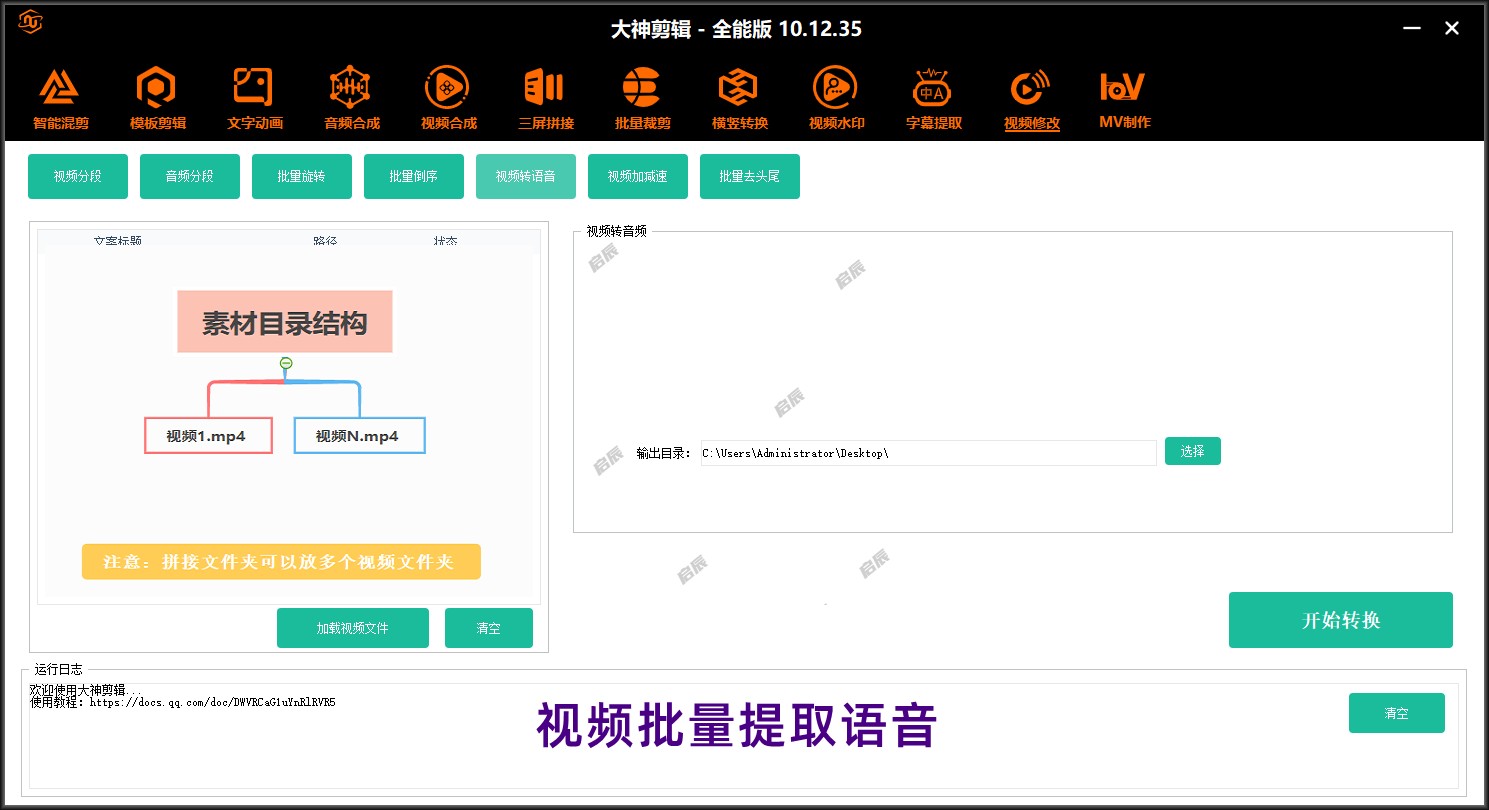Select the 文字动画 toolbar icon
The width and height of the screenshot is (1489, 810).
click(x=254, y=99)
